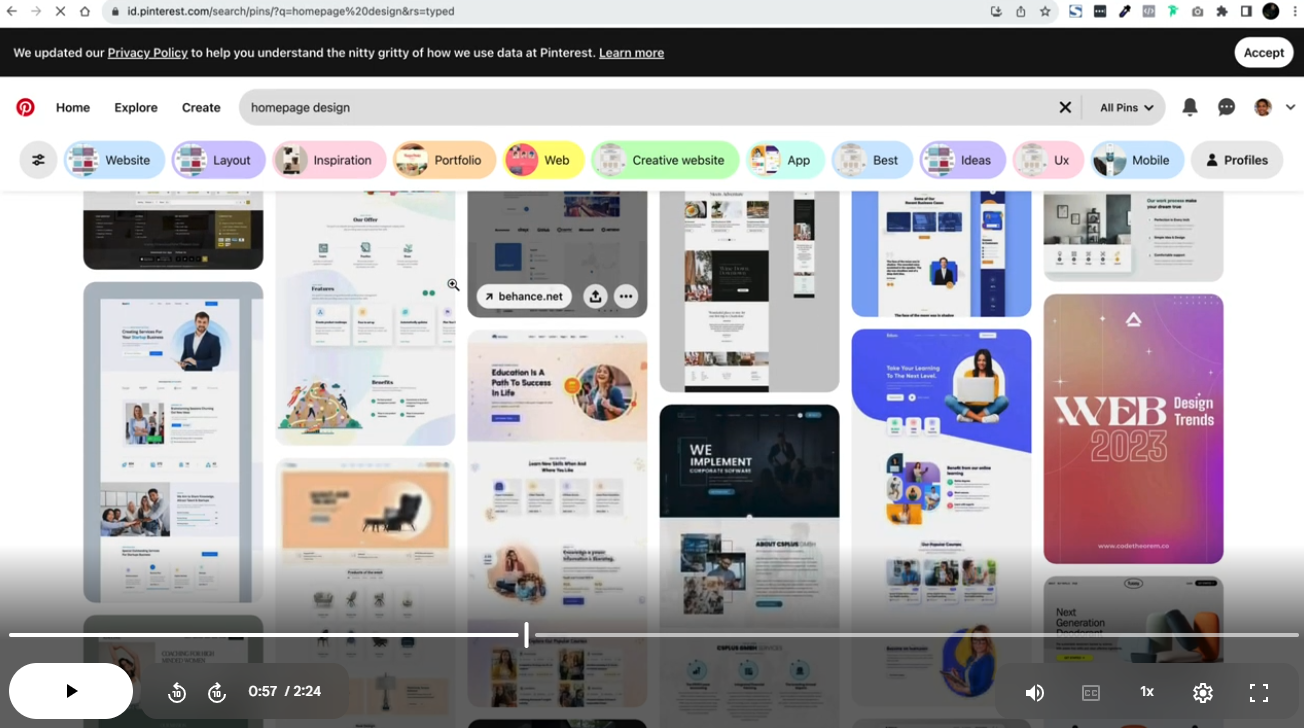
Task: Open the code brackets extension
Action: pyautogui.click(x=1148, y=11)
